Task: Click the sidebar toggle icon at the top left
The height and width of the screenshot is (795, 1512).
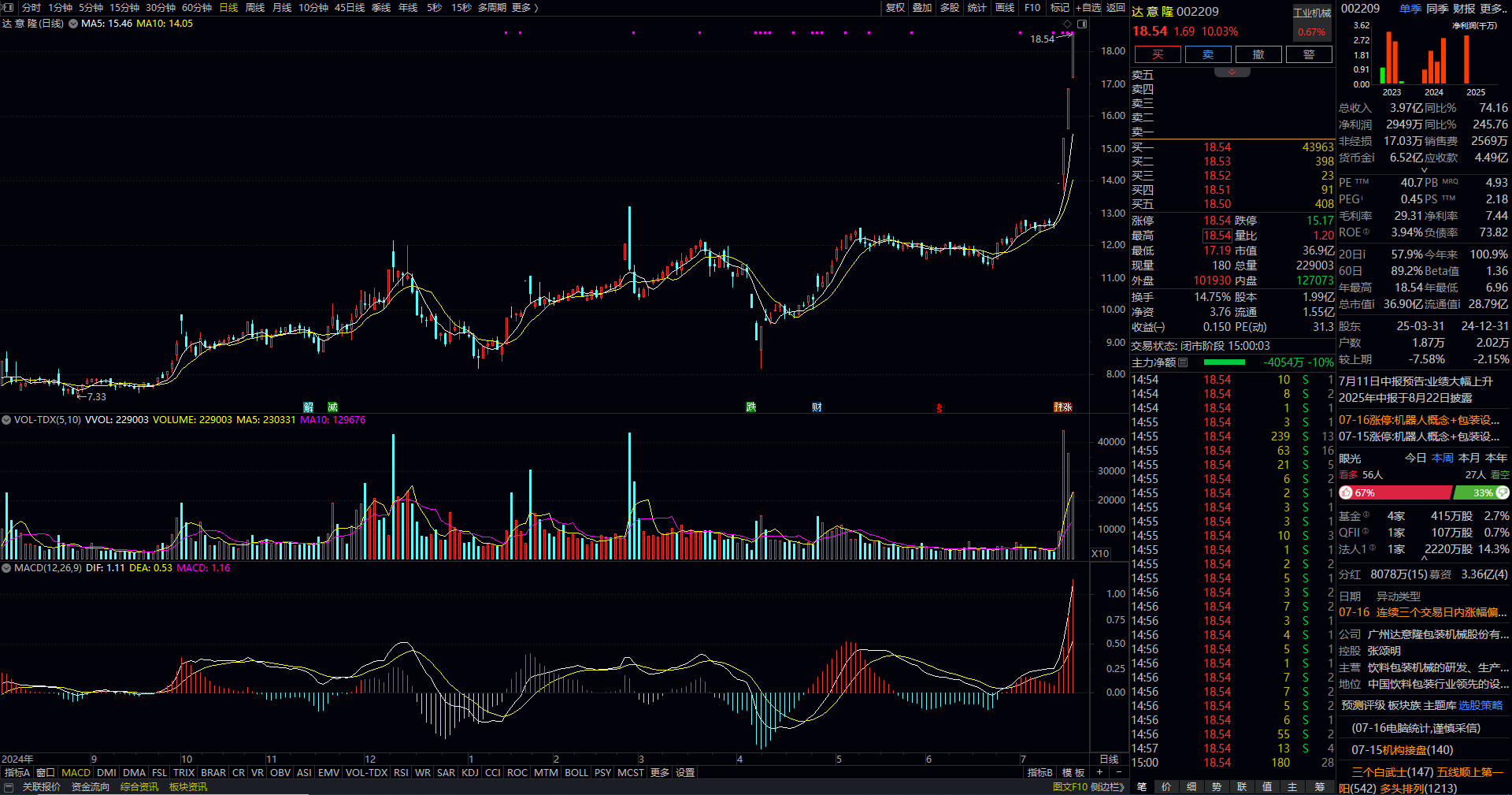Action: pos(9,7)
